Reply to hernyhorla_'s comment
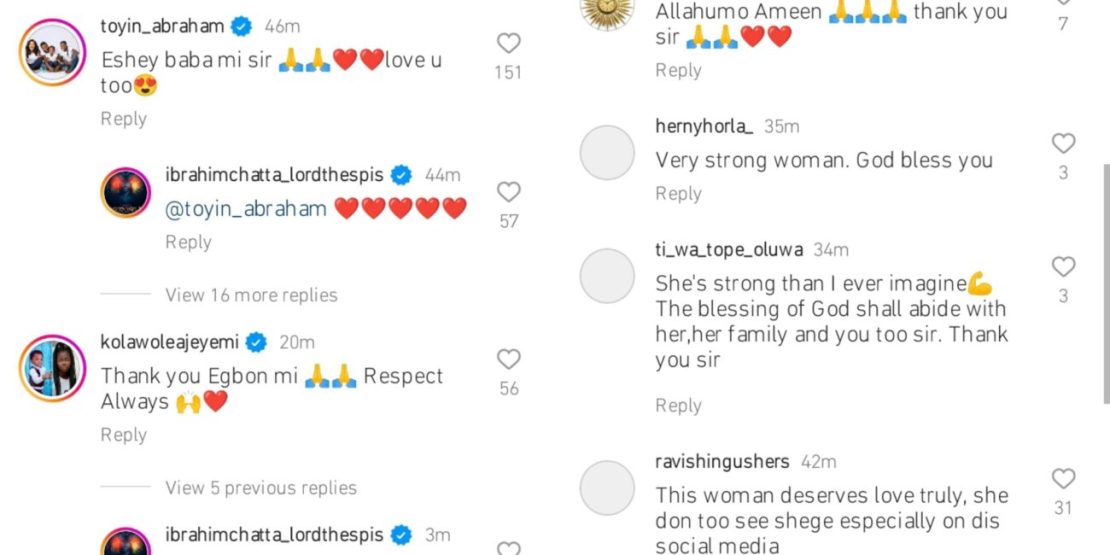 pos(678,193)
